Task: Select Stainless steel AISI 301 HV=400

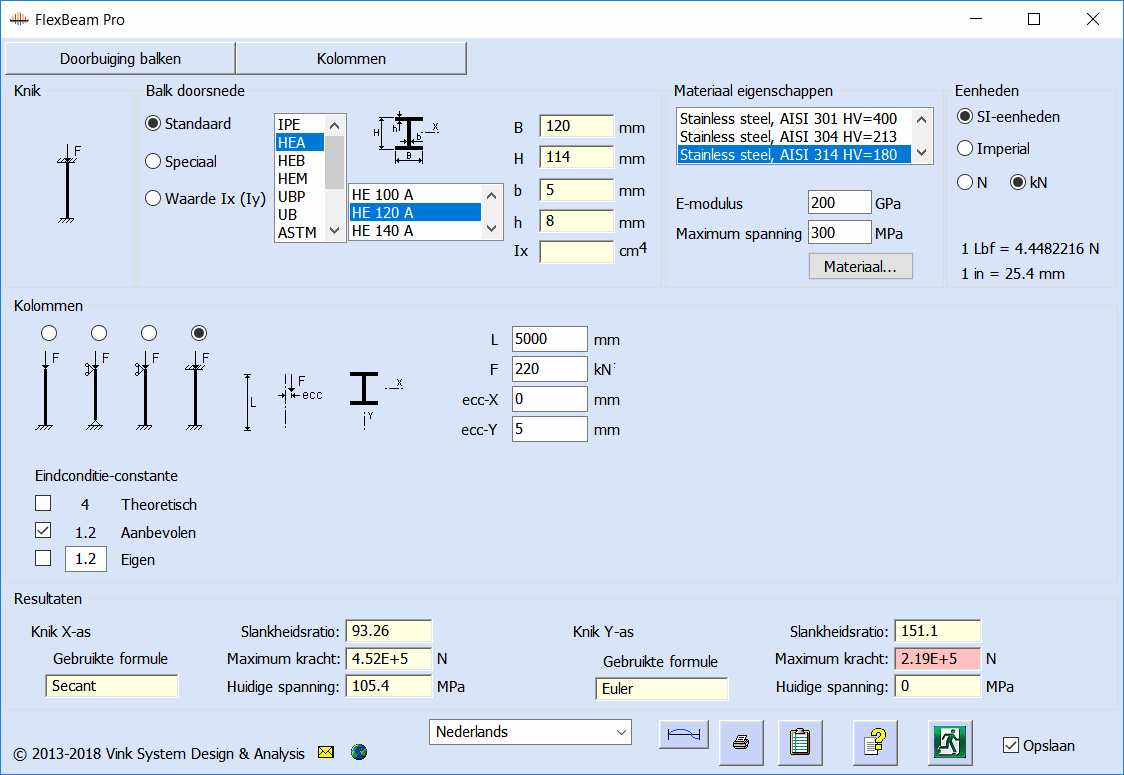Action: [x=794, y=119]
